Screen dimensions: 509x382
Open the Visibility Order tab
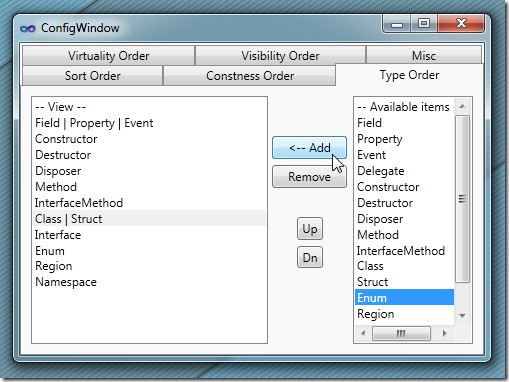(280, 56)
